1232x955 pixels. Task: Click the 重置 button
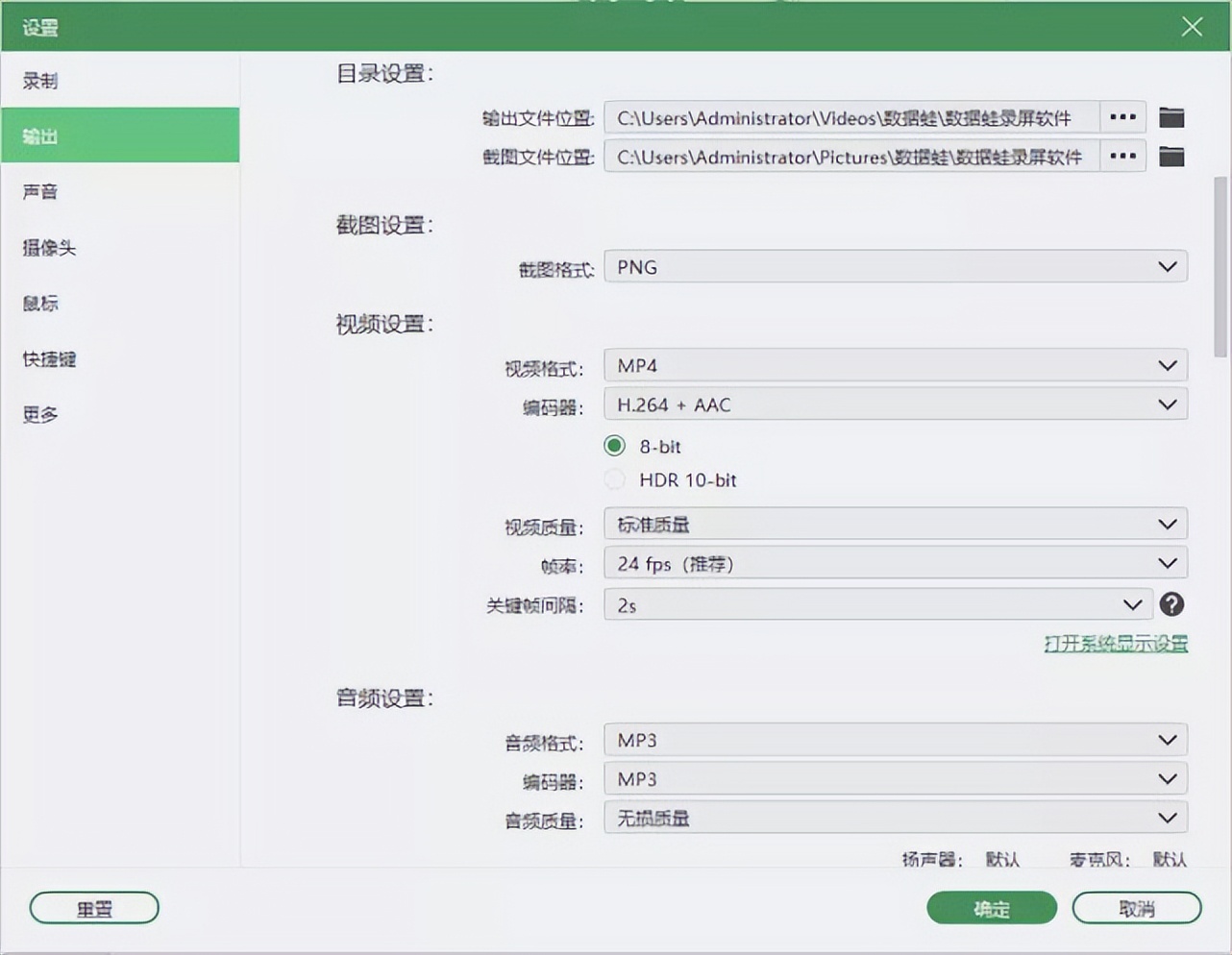(x=93, y=907)
